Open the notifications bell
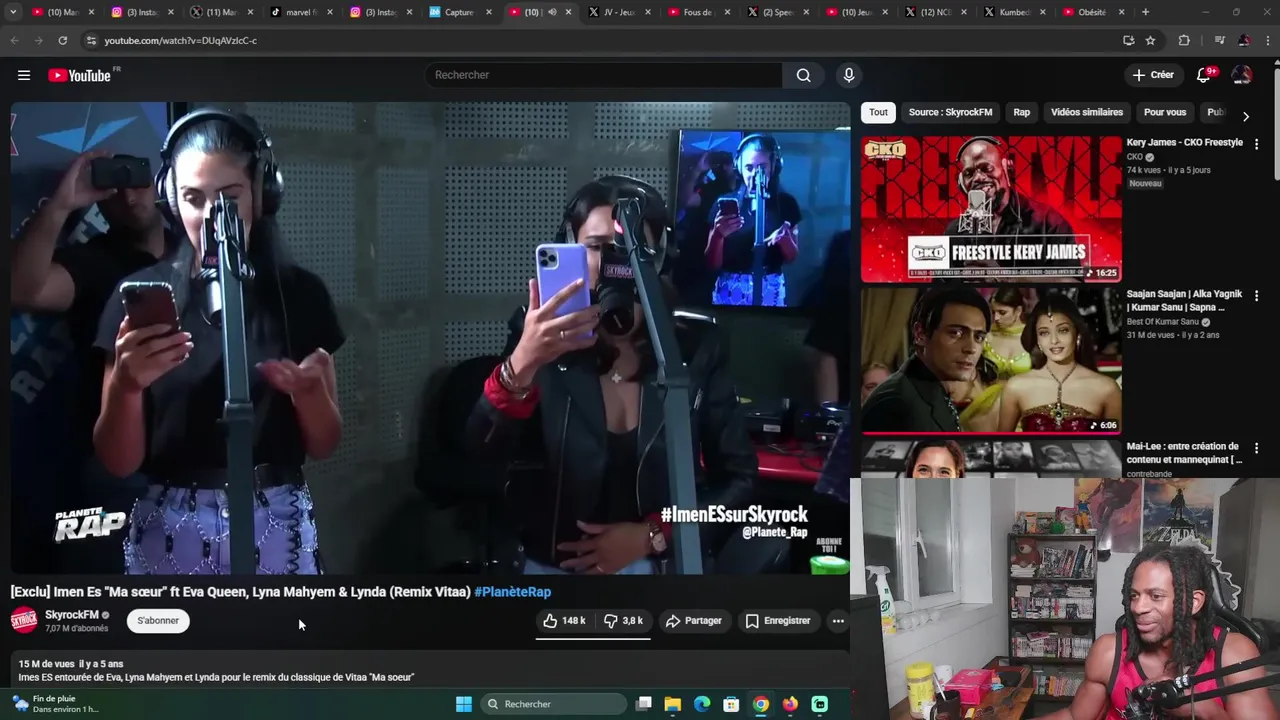Image resolution: width=1280 pixels, height=720 pixels. click(x=1204, y=75)
